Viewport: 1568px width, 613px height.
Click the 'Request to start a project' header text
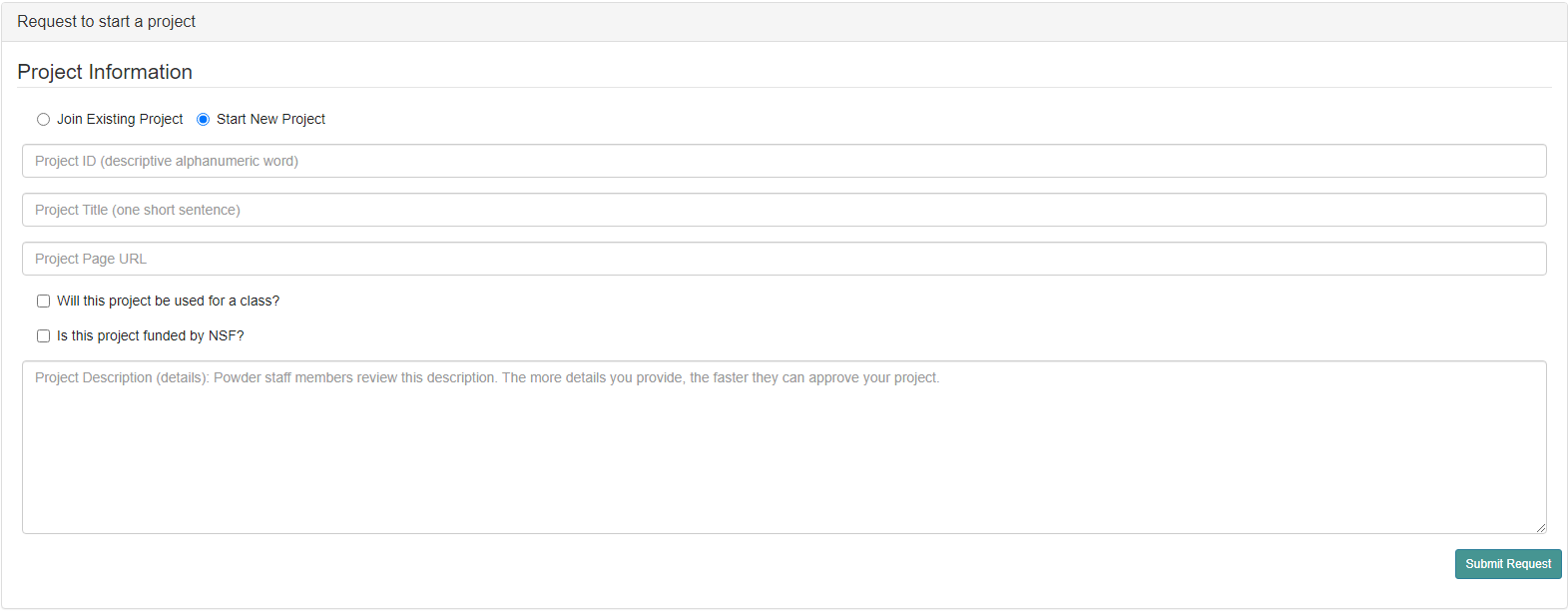pyautogui.click(x=106, y=21)
